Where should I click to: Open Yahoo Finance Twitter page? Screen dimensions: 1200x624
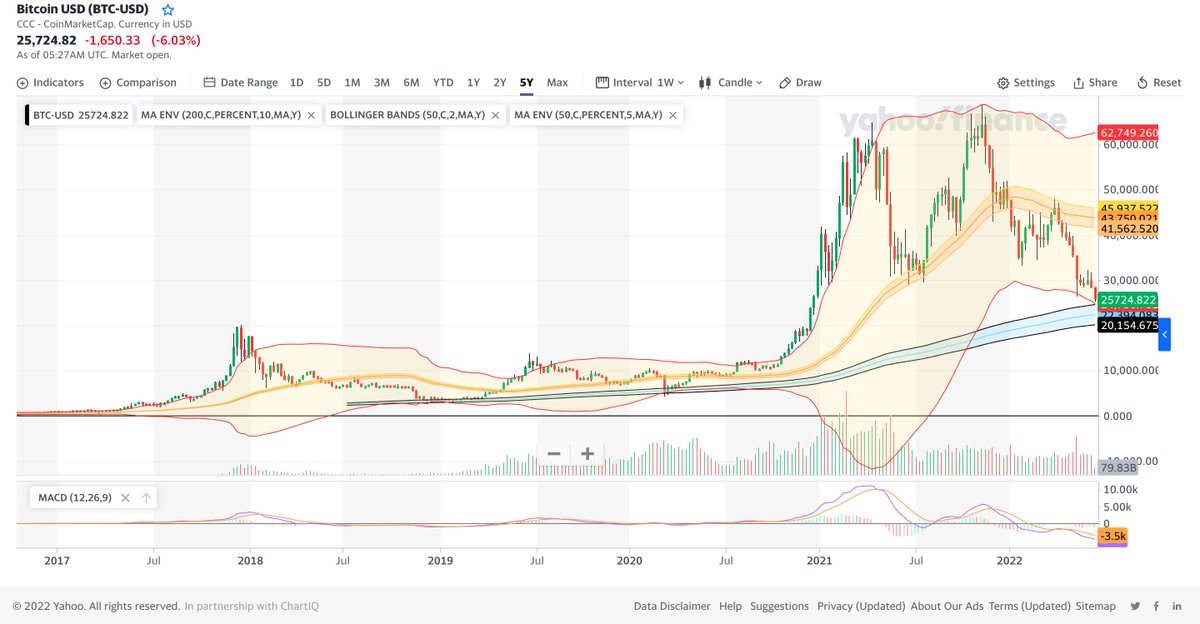pos(1135,606)
